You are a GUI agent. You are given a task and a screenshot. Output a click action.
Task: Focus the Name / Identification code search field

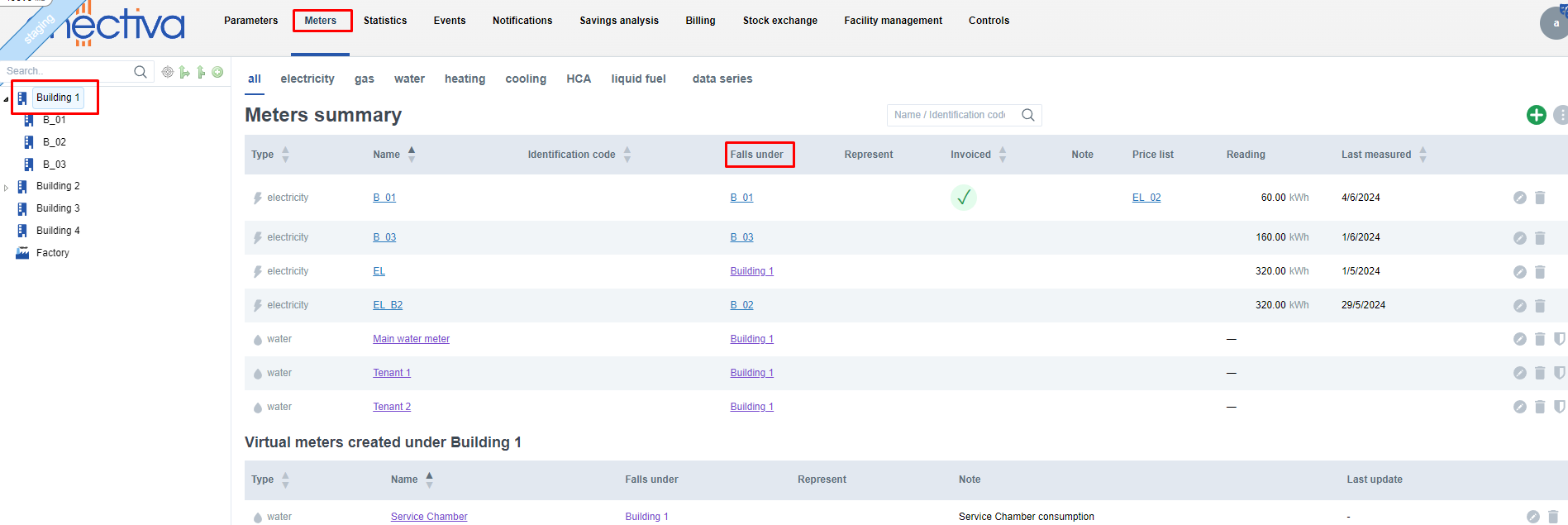click(x=951, y=115)
